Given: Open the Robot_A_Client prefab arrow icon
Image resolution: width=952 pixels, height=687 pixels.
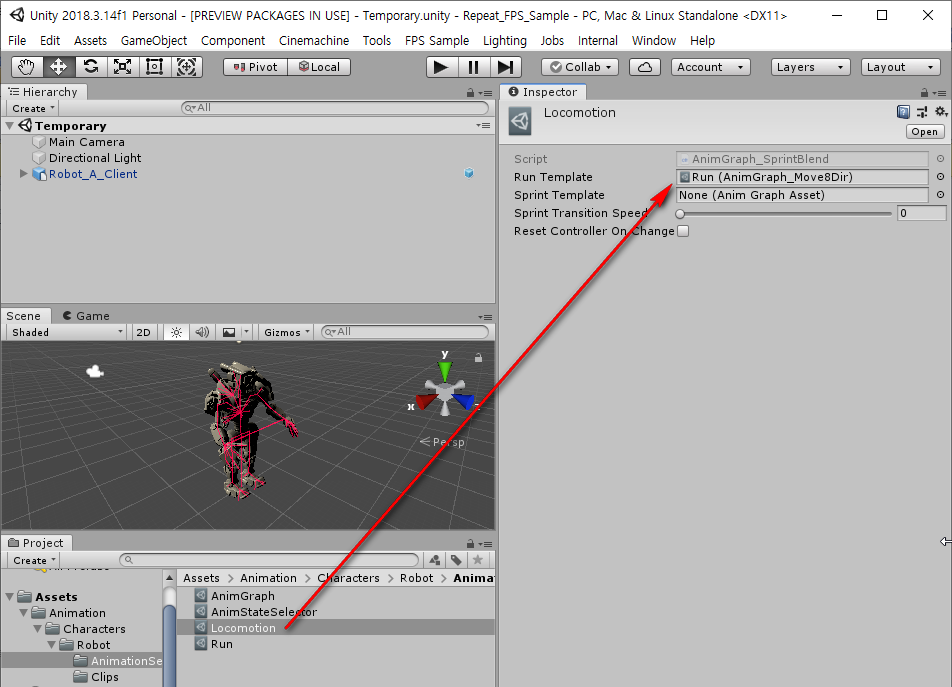Looking at the screenshot, I should (469, 174).
